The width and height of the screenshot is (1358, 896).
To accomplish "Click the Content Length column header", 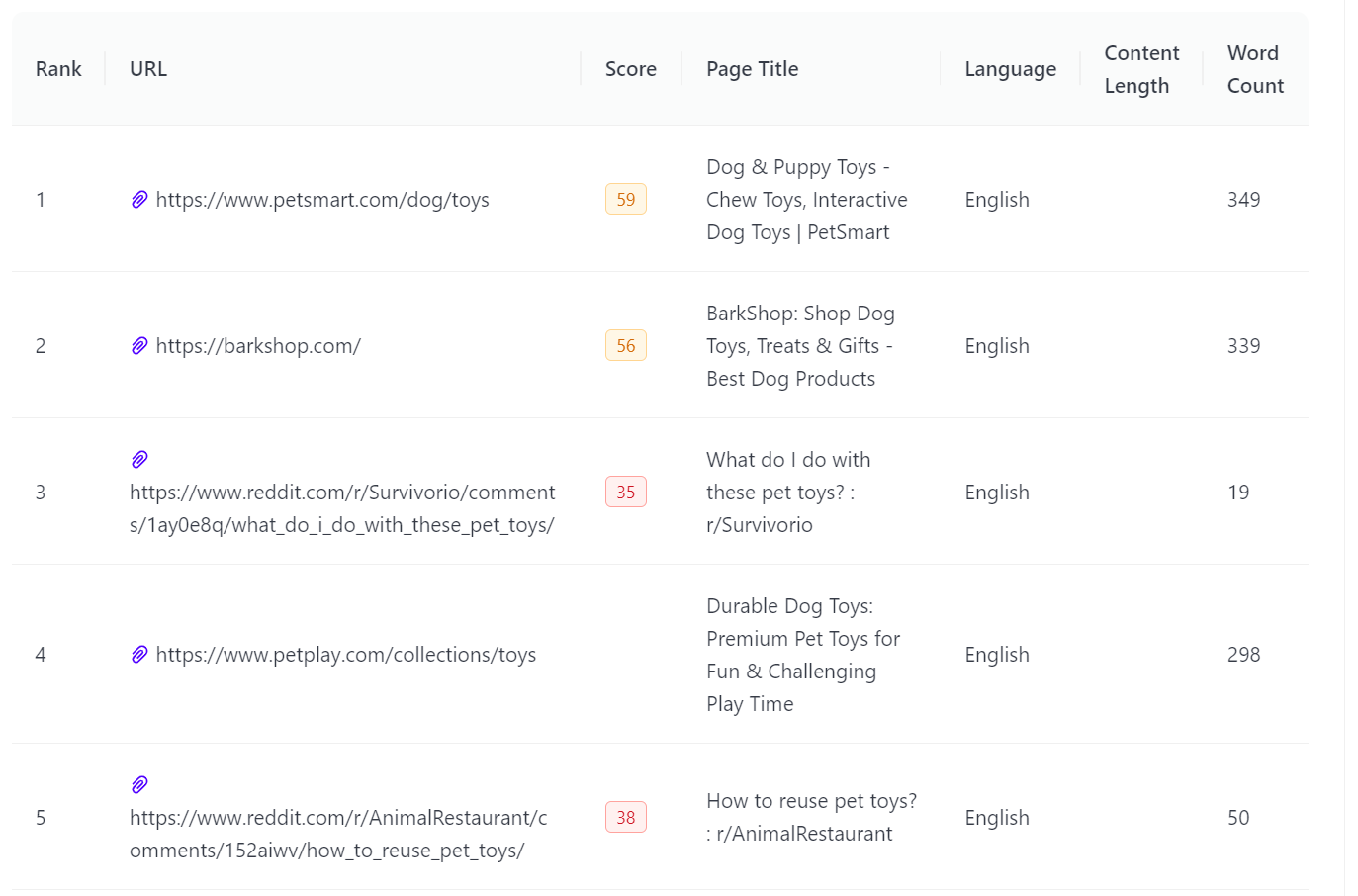I will click(x=1141, y=69).
